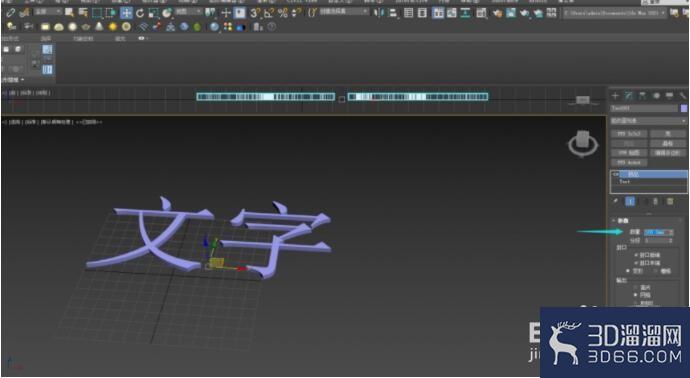The width and height of the screenshot is (690, 378).
Task: Activate the Select and Rotate tool
Action: 140,13
